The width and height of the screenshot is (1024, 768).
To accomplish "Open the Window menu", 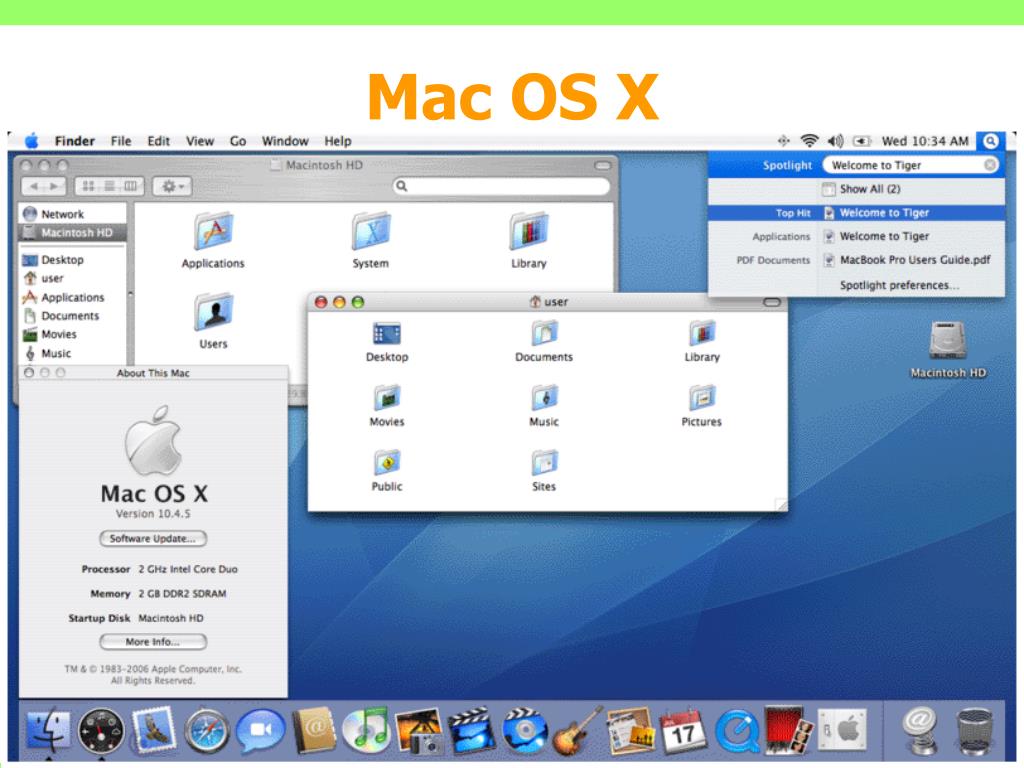I will (x=285, y=141).
